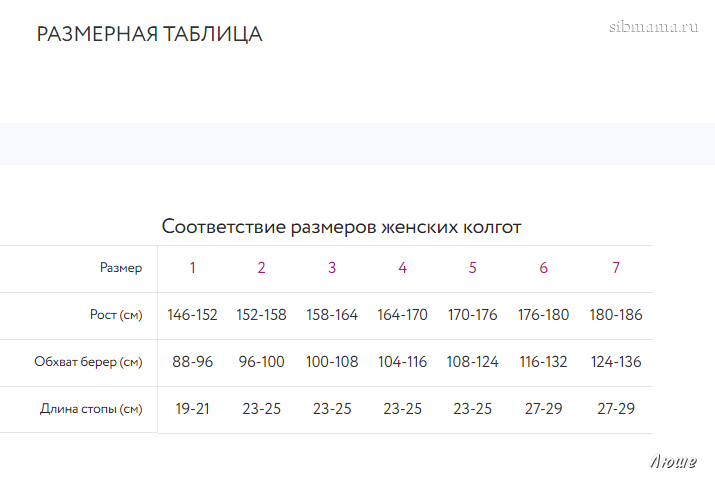The image size is (715, 487).
Task: Click the table title about женских колгот
Action: (x=342, y=227)
